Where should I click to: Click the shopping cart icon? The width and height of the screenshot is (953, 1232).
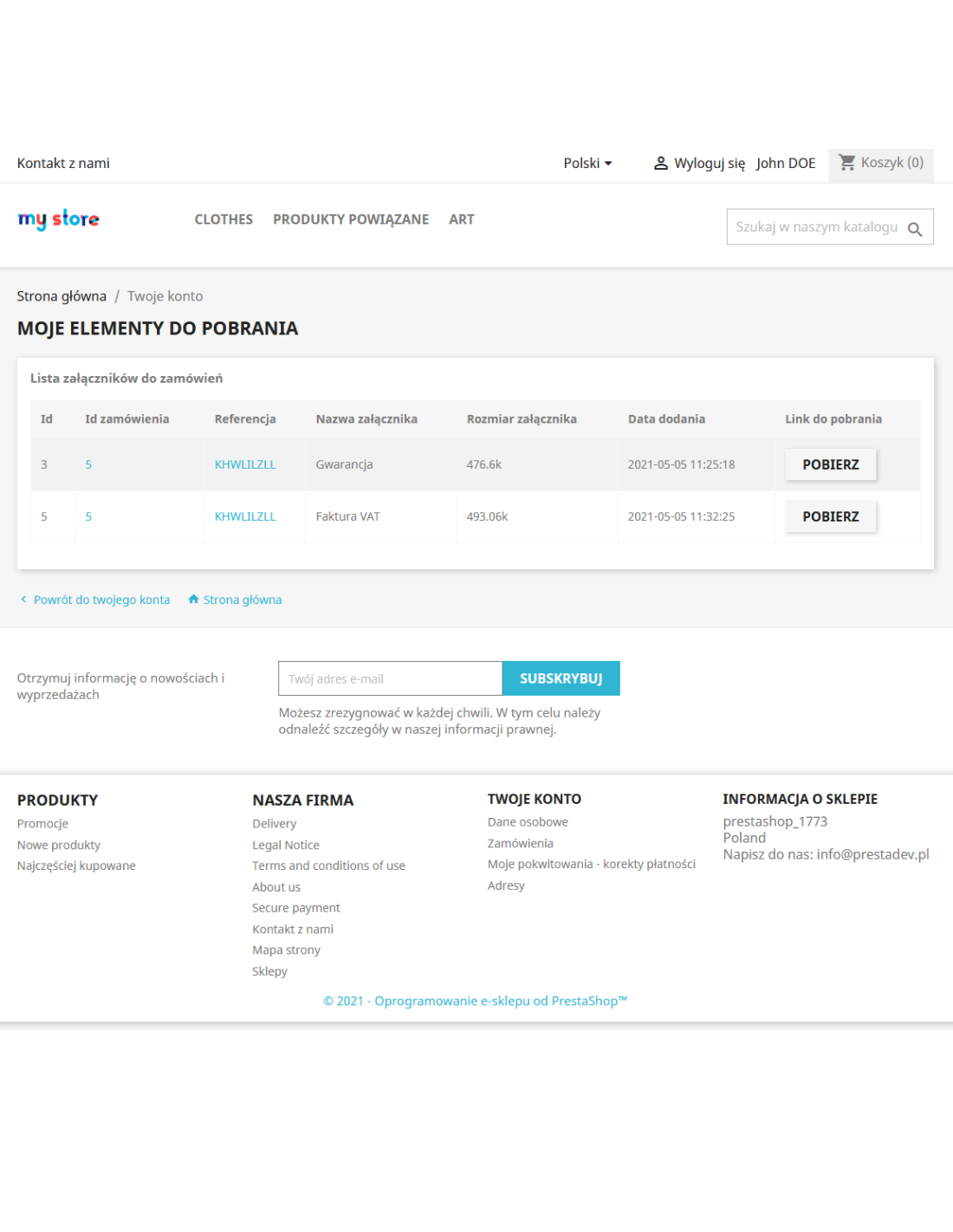click(x=846, y=162)
